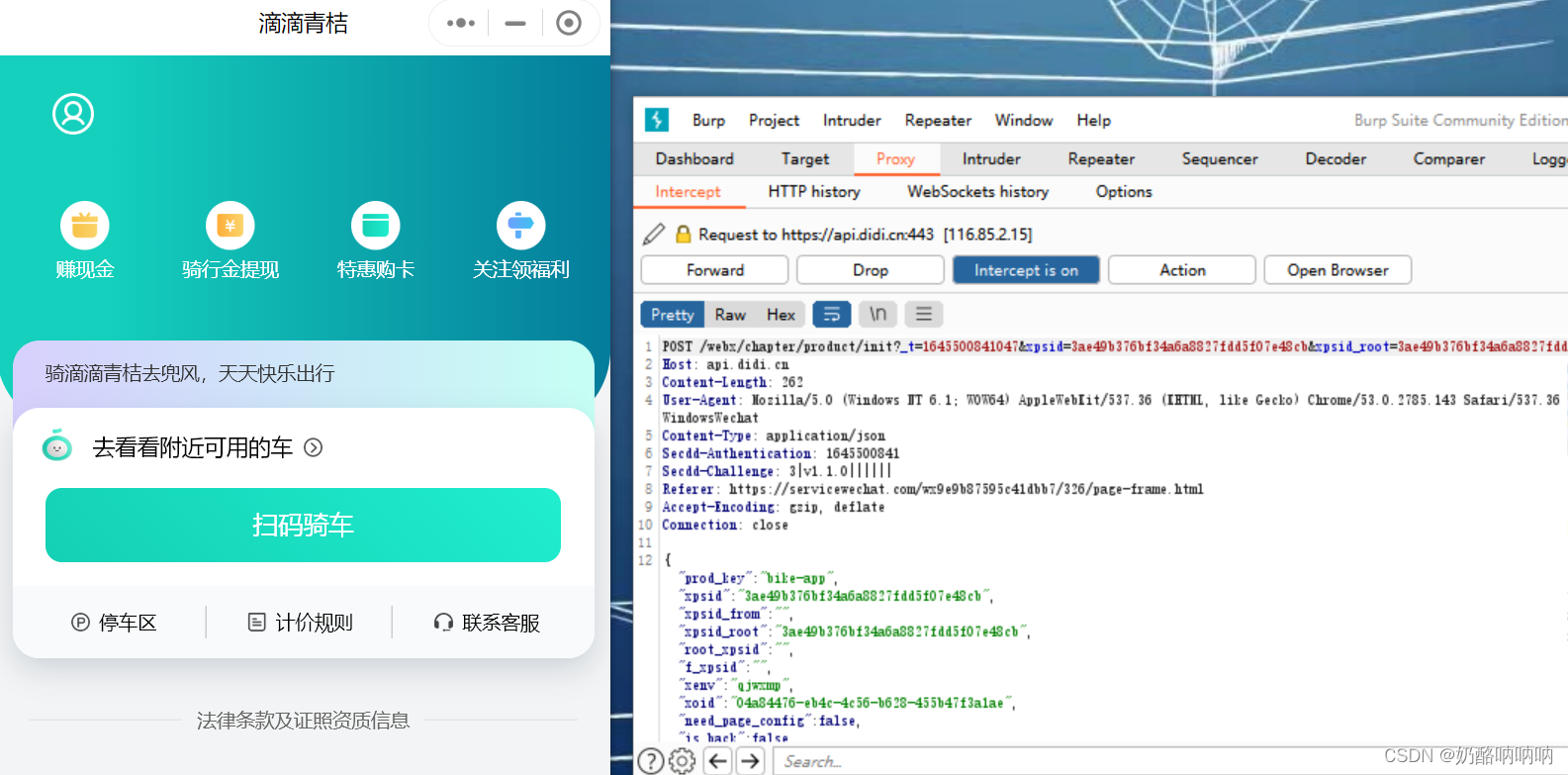Open the HTTP history sub-tab
This screenshot has height=775, width=1568.
pos(814,192)
